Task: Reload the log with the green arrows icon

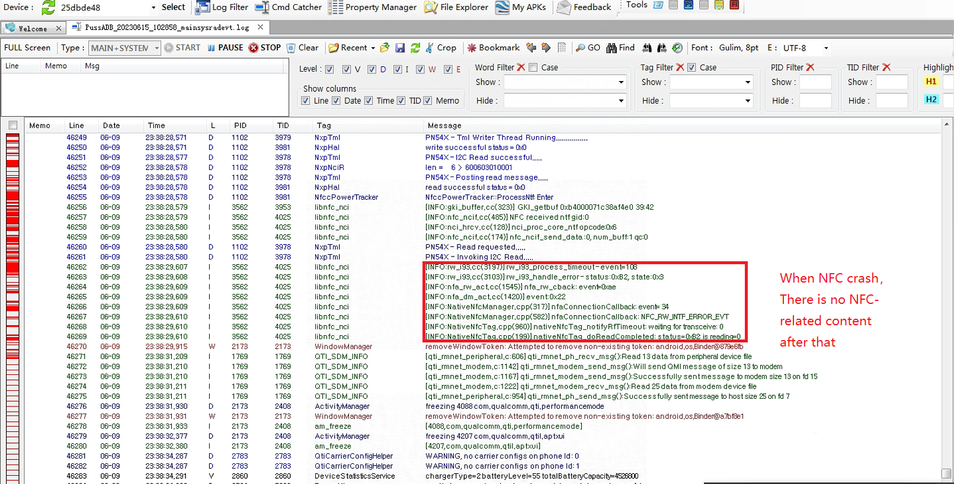Action: point(416,47)
